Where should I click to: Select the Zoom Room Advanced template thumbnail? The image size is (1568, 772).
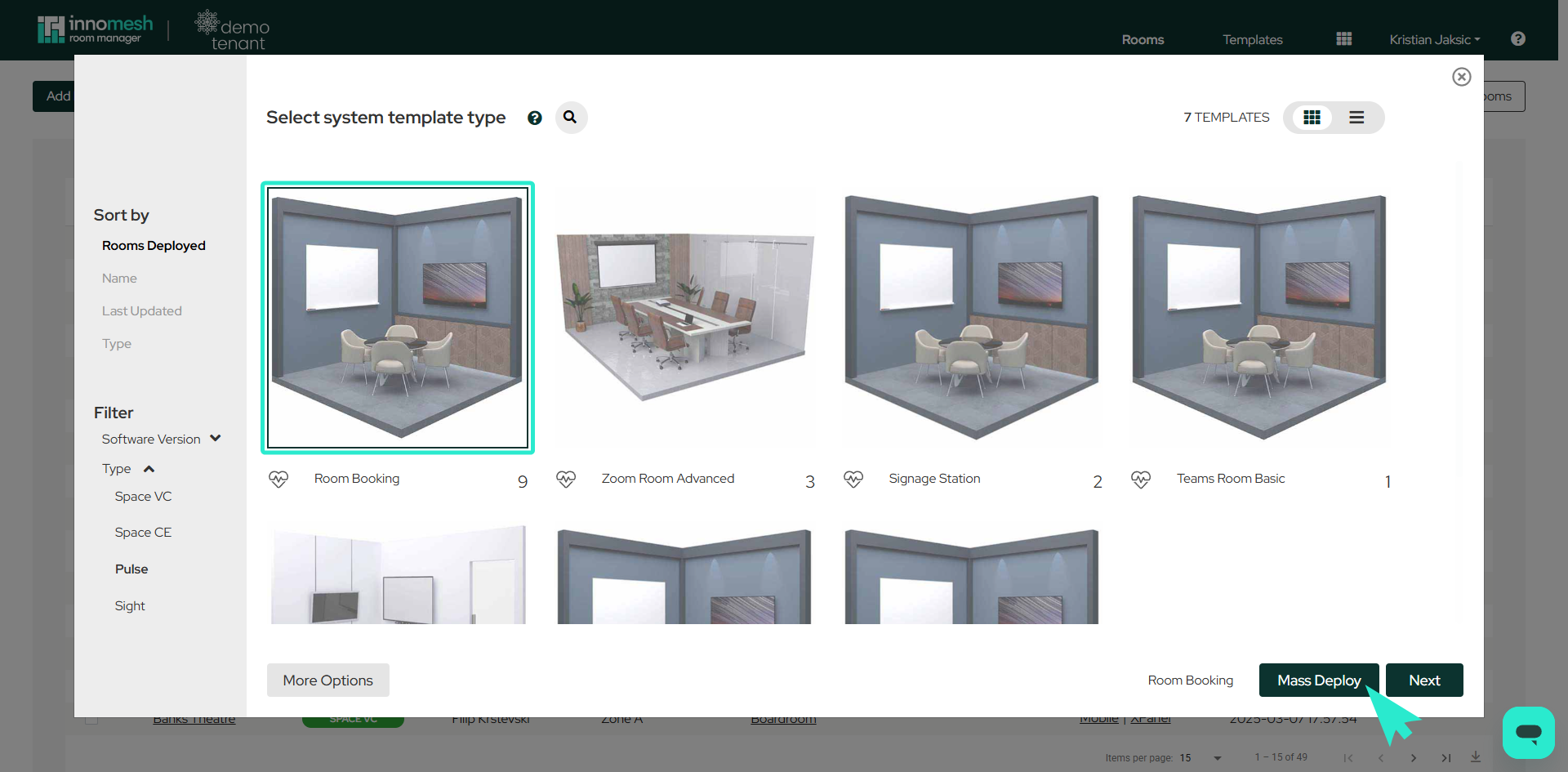click(685, 318)
